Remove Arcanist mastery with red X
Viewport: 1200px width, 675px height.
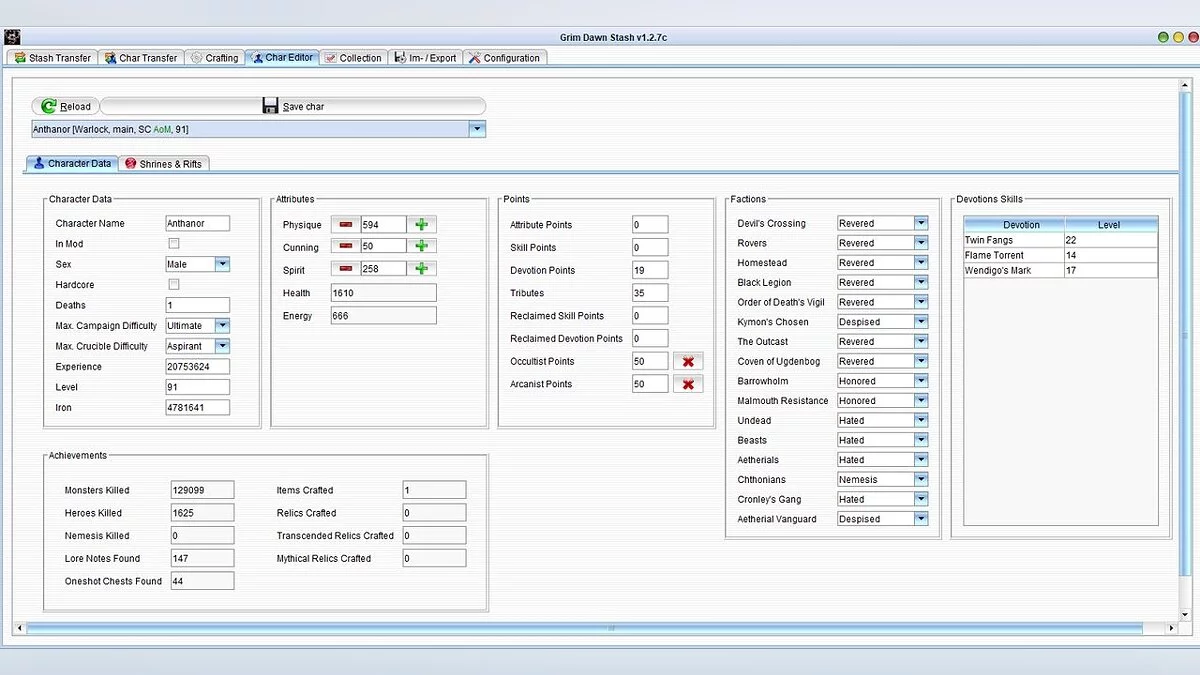pyautogui.click(x=688, y=384)
